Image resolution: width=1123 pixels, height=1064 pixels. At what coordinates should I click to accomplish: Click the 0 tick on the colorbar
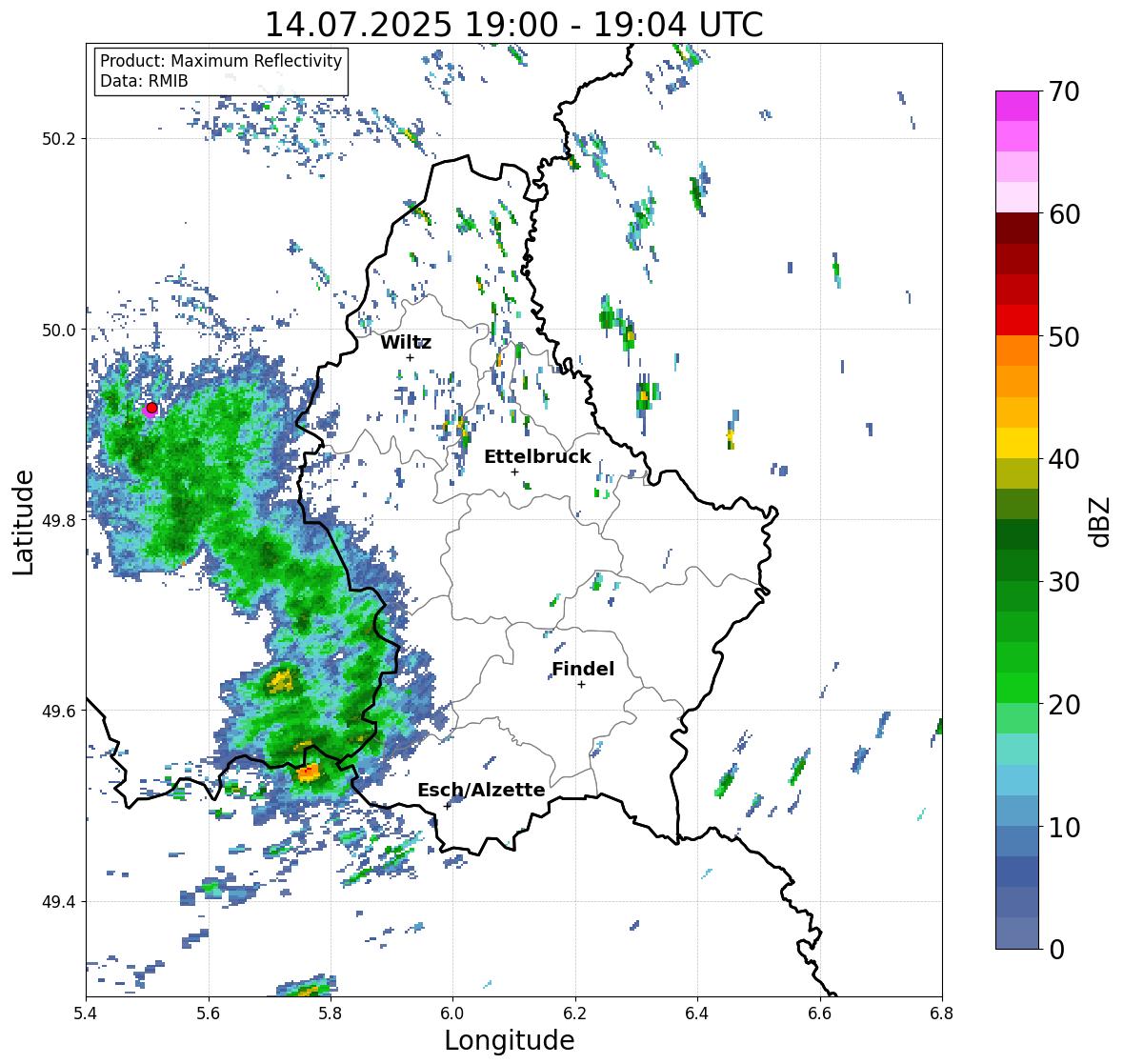(1056, 950)
